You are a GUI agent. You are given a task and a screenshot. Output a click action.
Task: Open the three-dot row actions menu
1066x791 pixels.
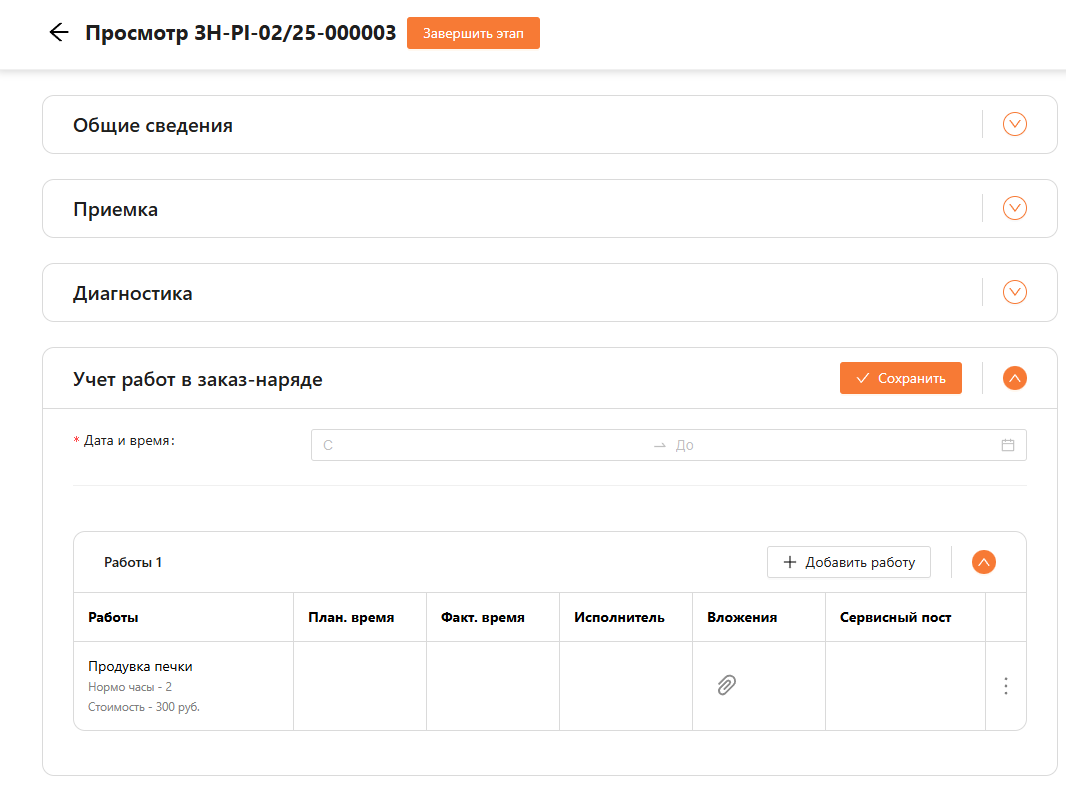[1005, 686]
